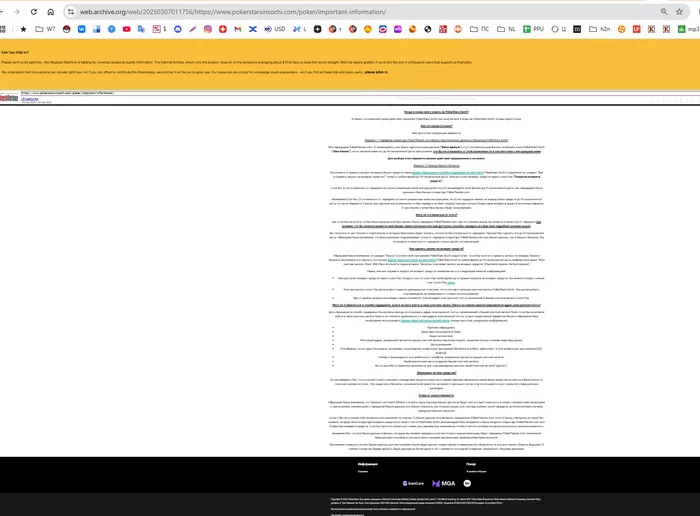Open the mp3 bookmark
Screen dimensions: 700x516
point(688,29)
